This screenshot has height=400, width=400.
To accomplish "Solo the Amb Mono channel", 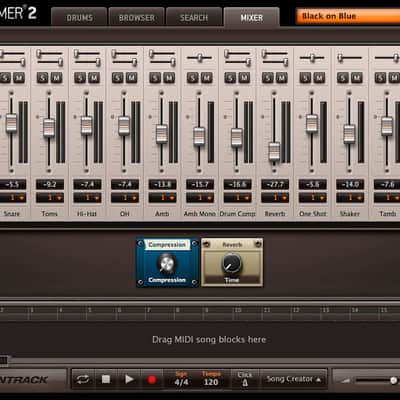I will coord(193,78).
